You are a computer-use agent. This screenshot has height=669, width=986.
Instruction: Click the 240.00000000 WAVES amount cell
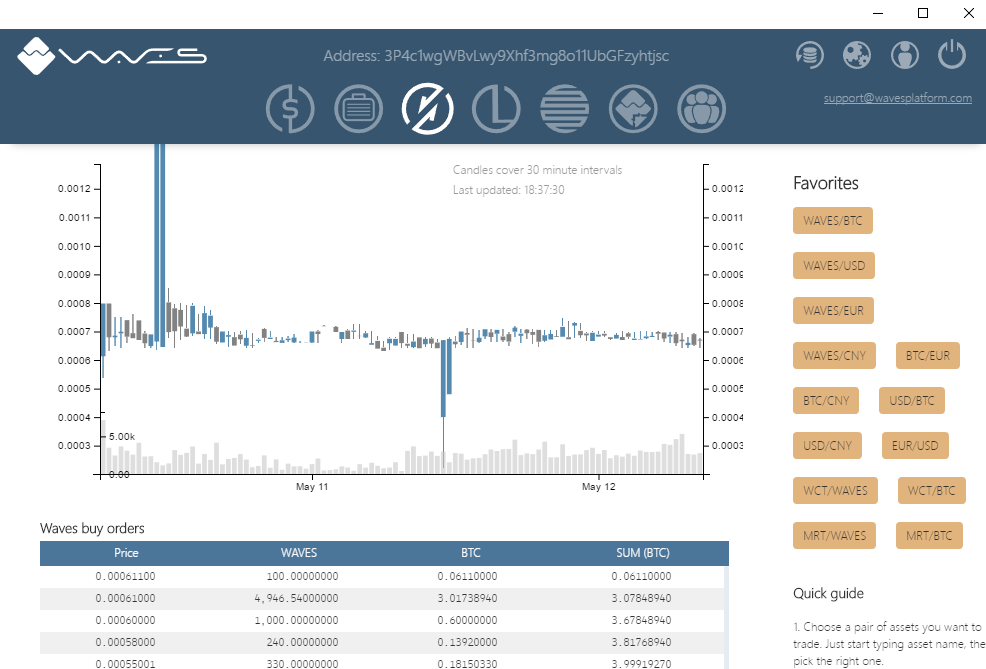[x=302, y=643]
